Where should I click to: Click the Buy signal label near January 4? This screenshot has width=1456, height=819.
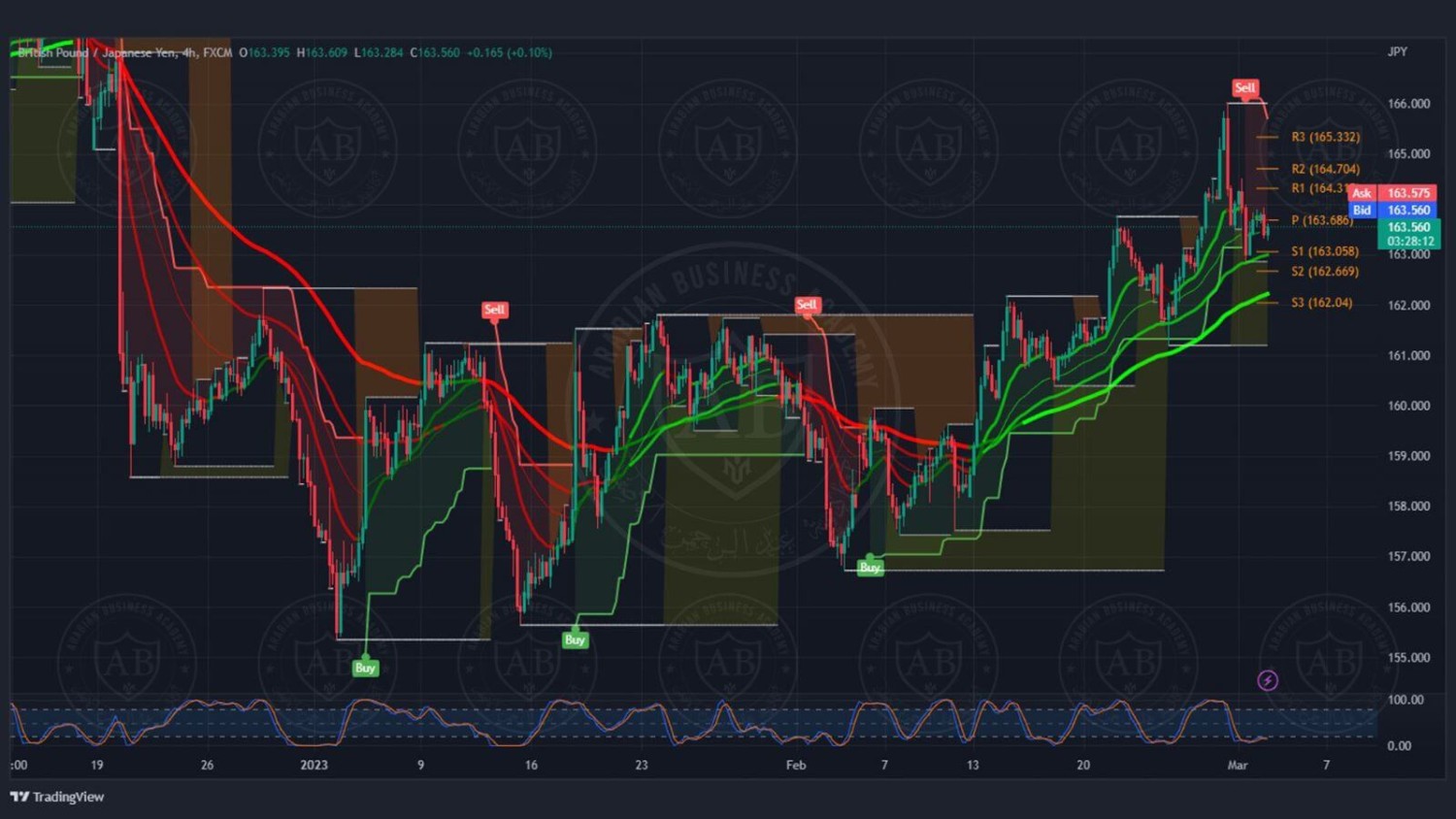coord(365,668)
